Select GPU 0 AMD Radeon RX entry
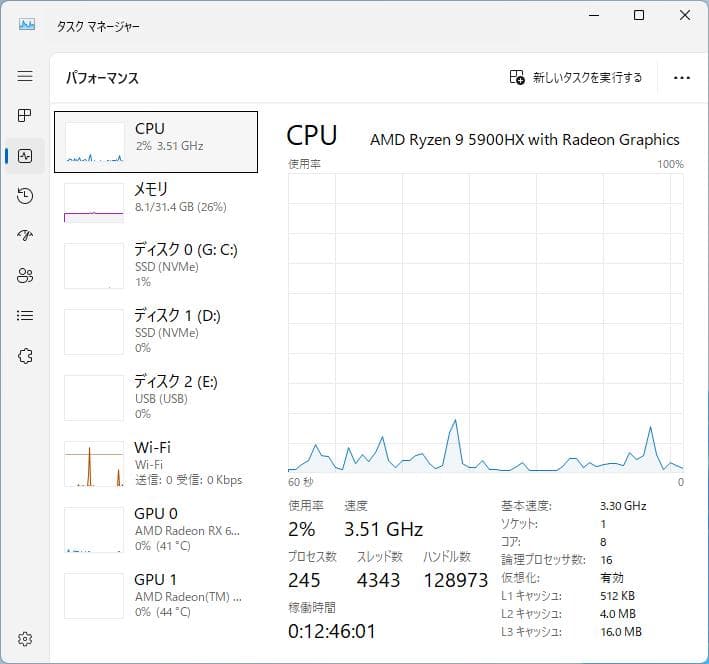 pyautogui.click(x=156, y=529)
